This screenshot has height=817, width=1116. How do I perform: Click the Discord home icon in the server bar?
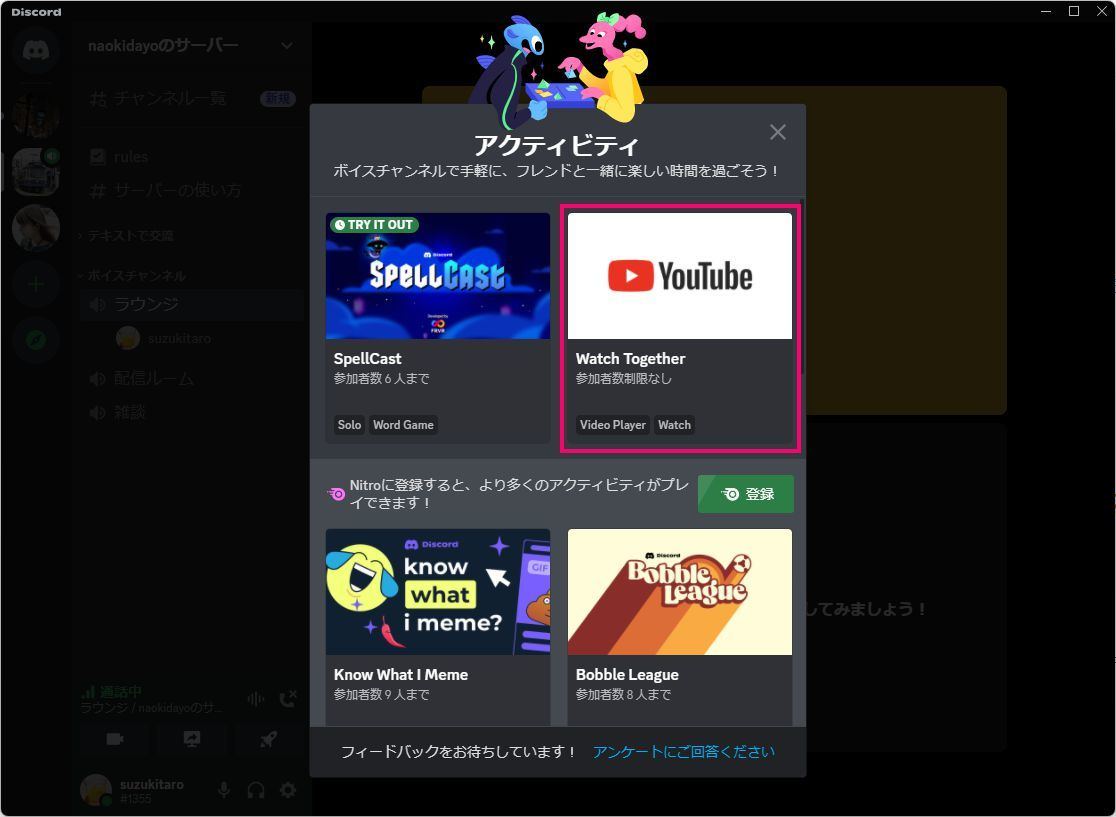pyautogui.click(x=36, y=50)
